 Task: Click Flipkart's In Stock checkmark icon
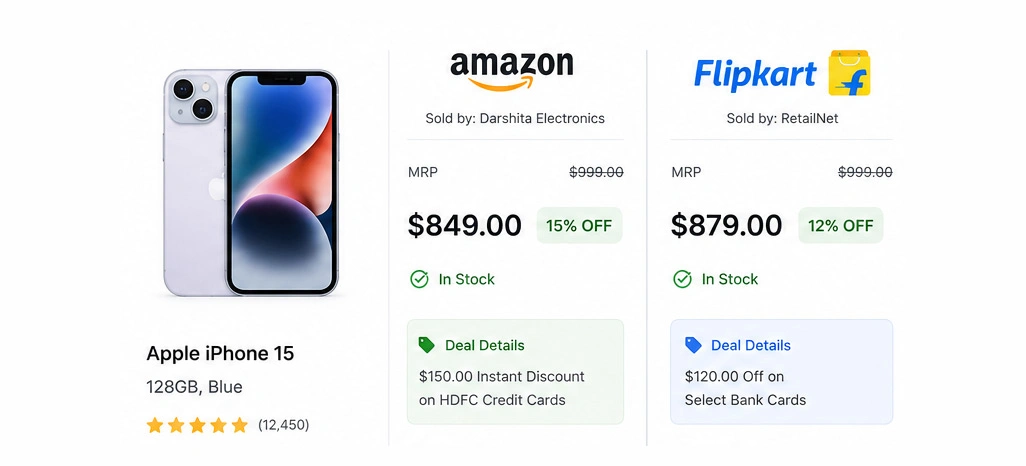pyautogui.click(x=682, y=279)
